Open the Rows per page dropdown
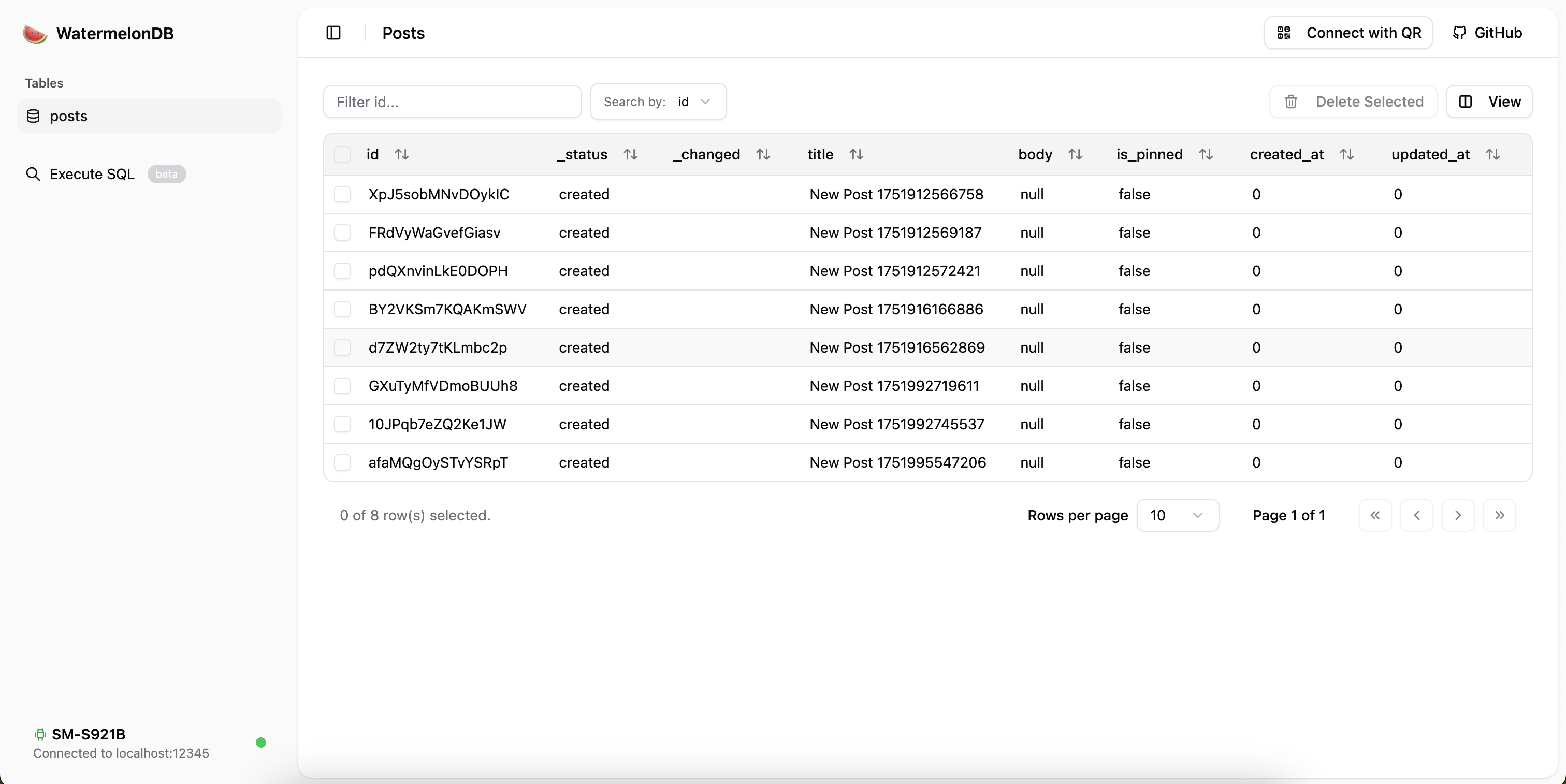1566x784 pixels. [1177, 515]
